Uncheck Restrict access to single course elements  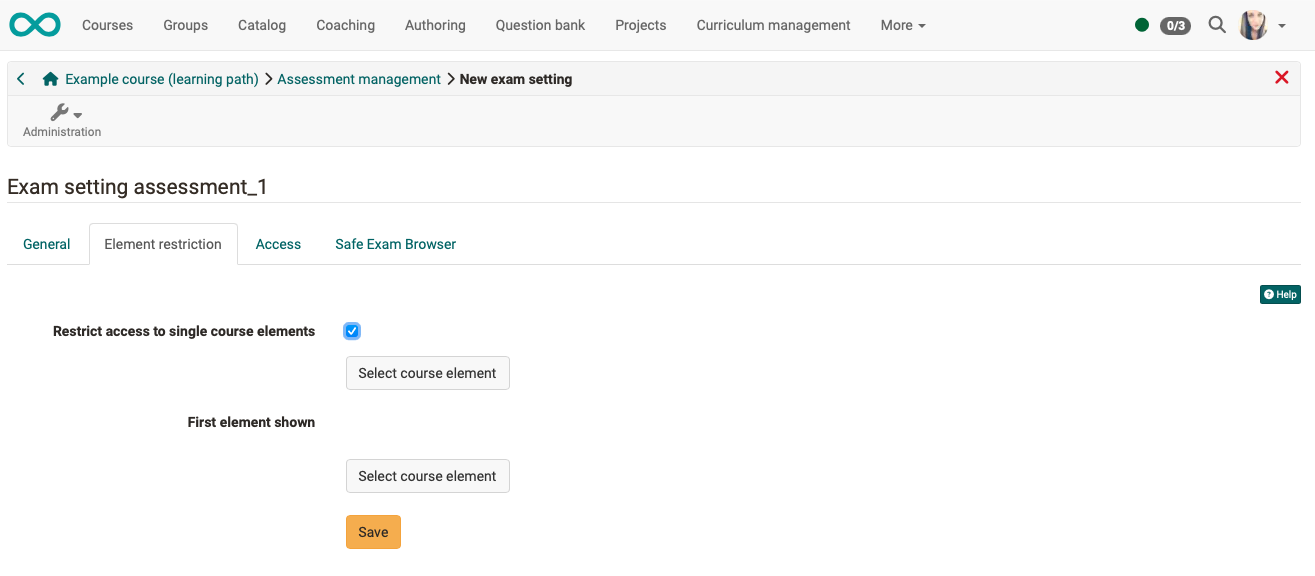pos(351,330)
